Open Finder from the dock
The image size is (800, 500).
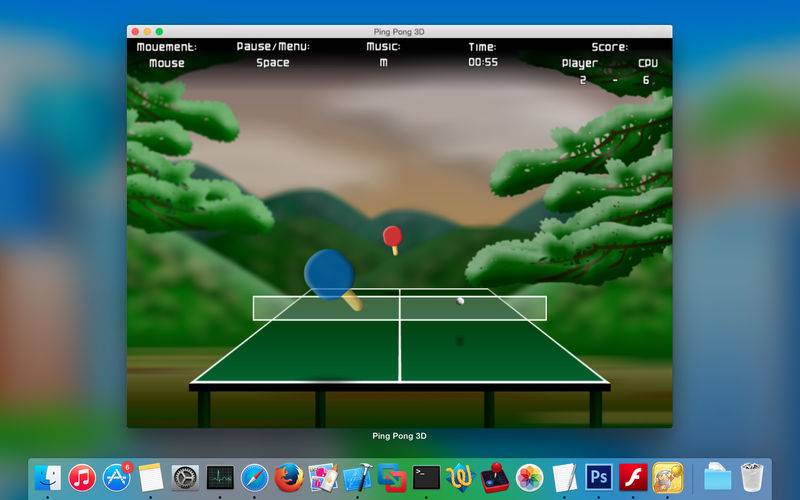[48, 478]
